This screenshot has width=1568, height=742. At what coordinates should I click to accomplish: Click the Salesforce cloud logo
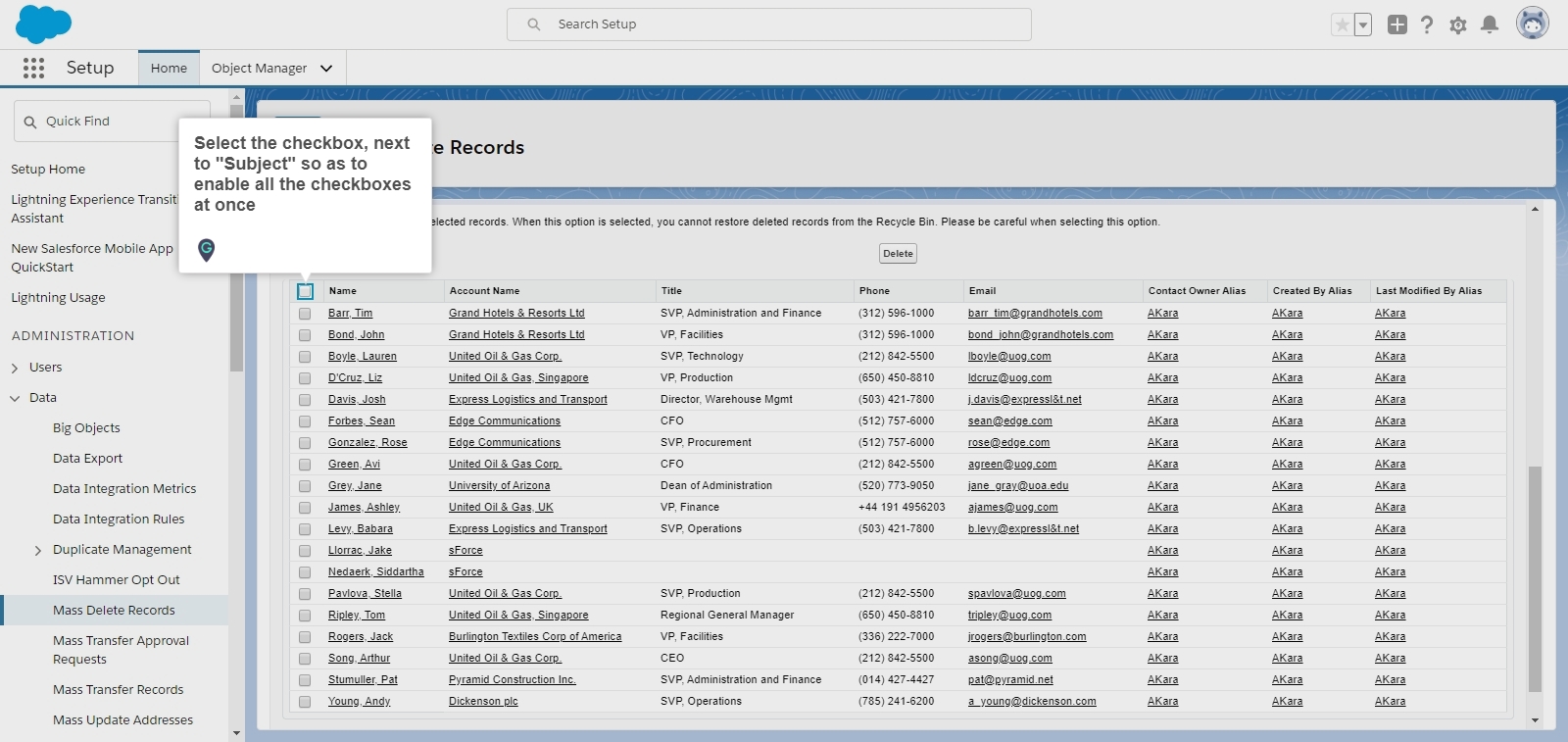click(x=44, y=25)
